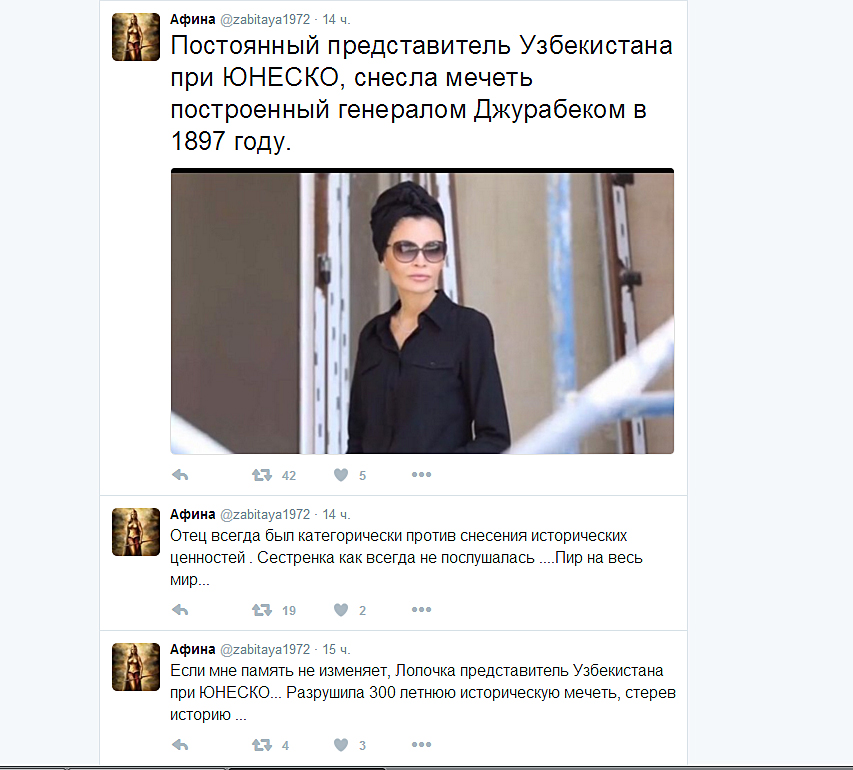Like the tweet with 3 likes

coord(341,745)
